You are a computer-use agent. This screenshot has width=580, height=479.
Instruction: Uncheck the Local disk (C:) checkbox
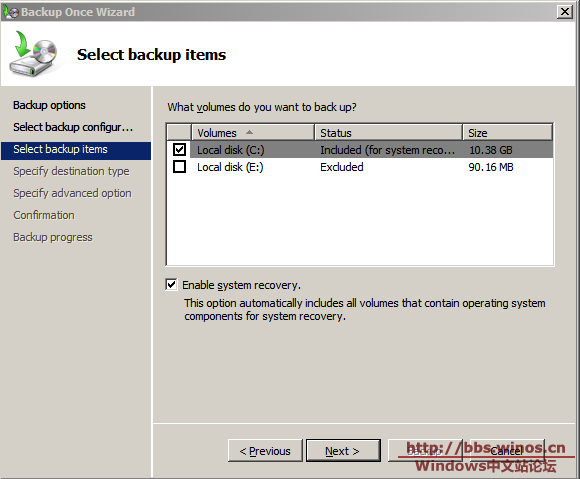[179, 150]
